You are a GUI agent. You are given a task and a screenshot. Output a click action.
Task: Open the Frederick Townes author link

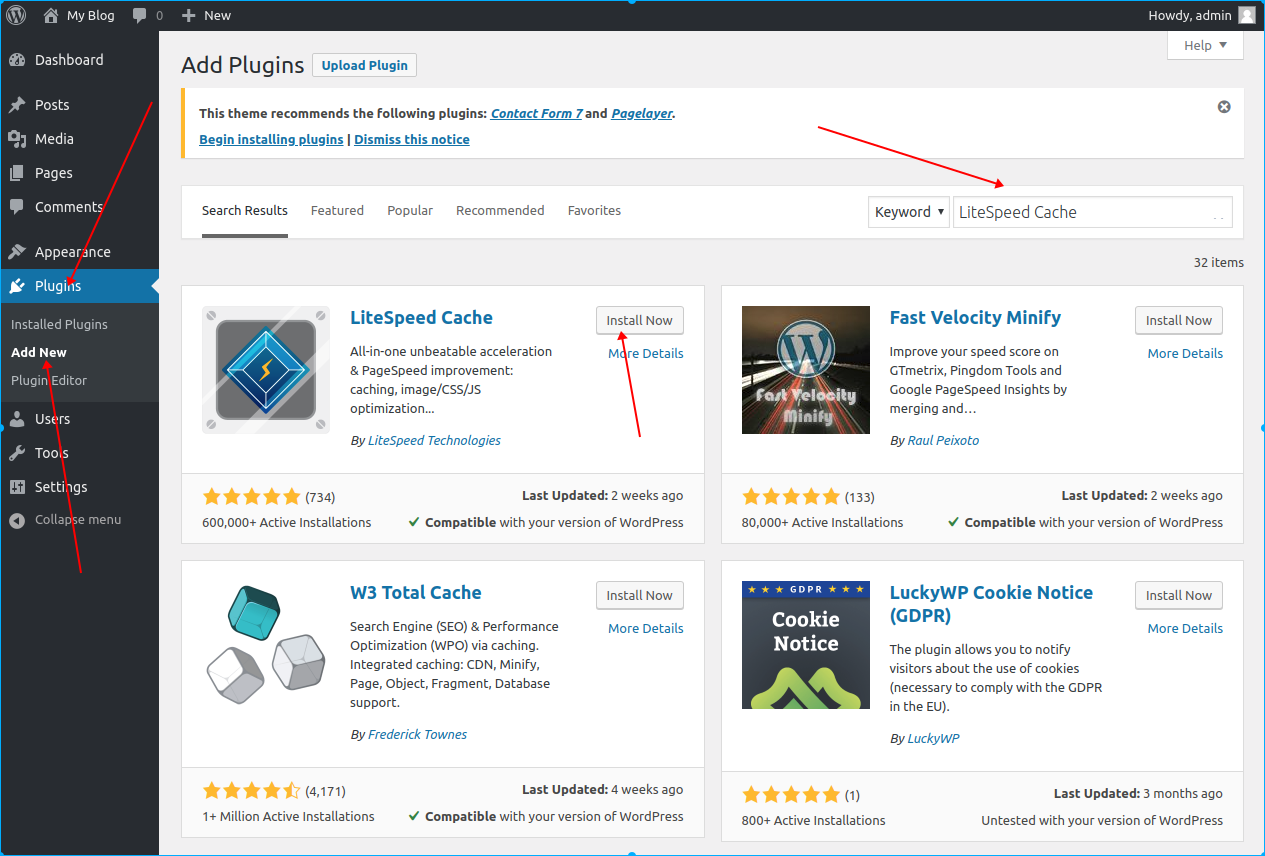pos(417,735)
